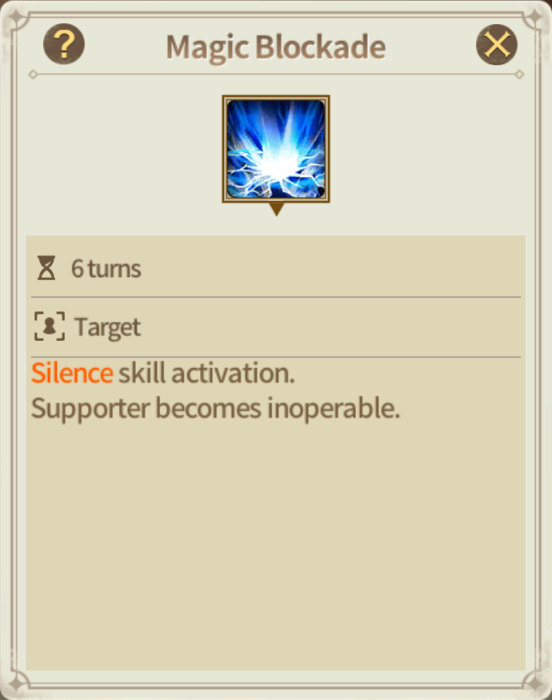Image resolution: width=552 pixels, height=700 pixels.
Task: Click the top-left corner star ornament
Action: (17, 19)
